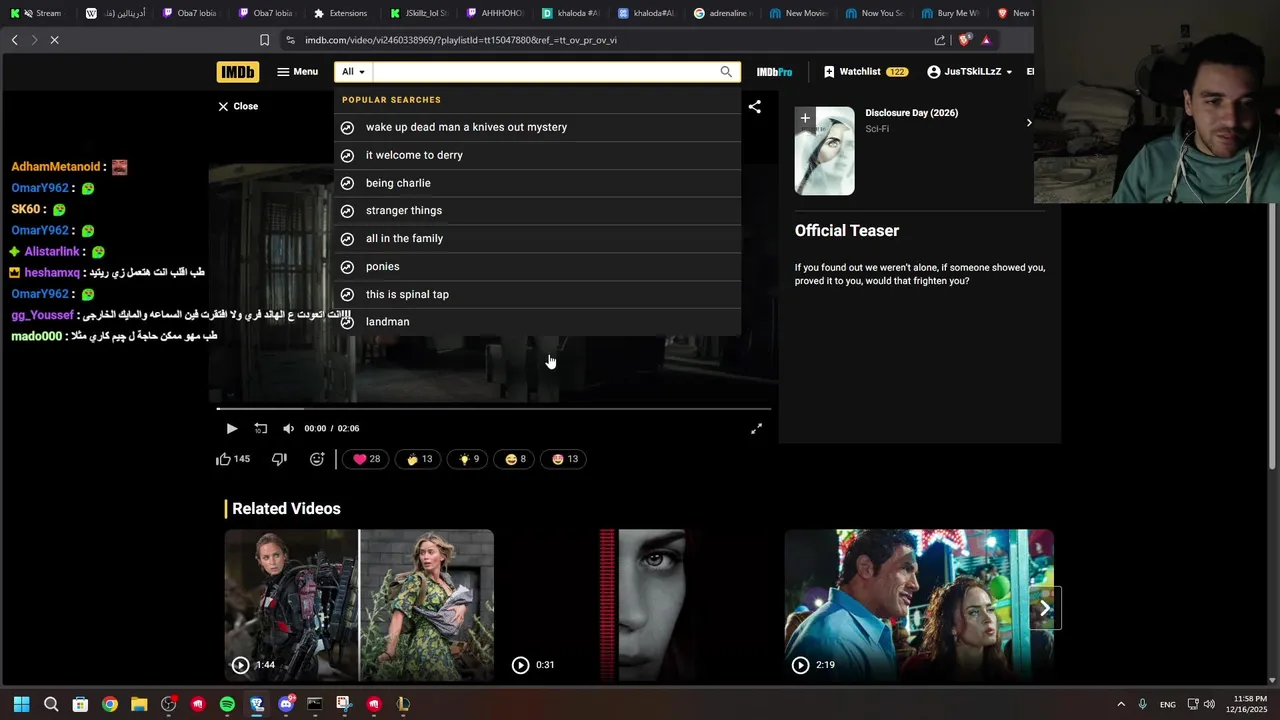The image size is (1280, 720).
Task: Open volume control in system tray
Action: coord(1209,704)
